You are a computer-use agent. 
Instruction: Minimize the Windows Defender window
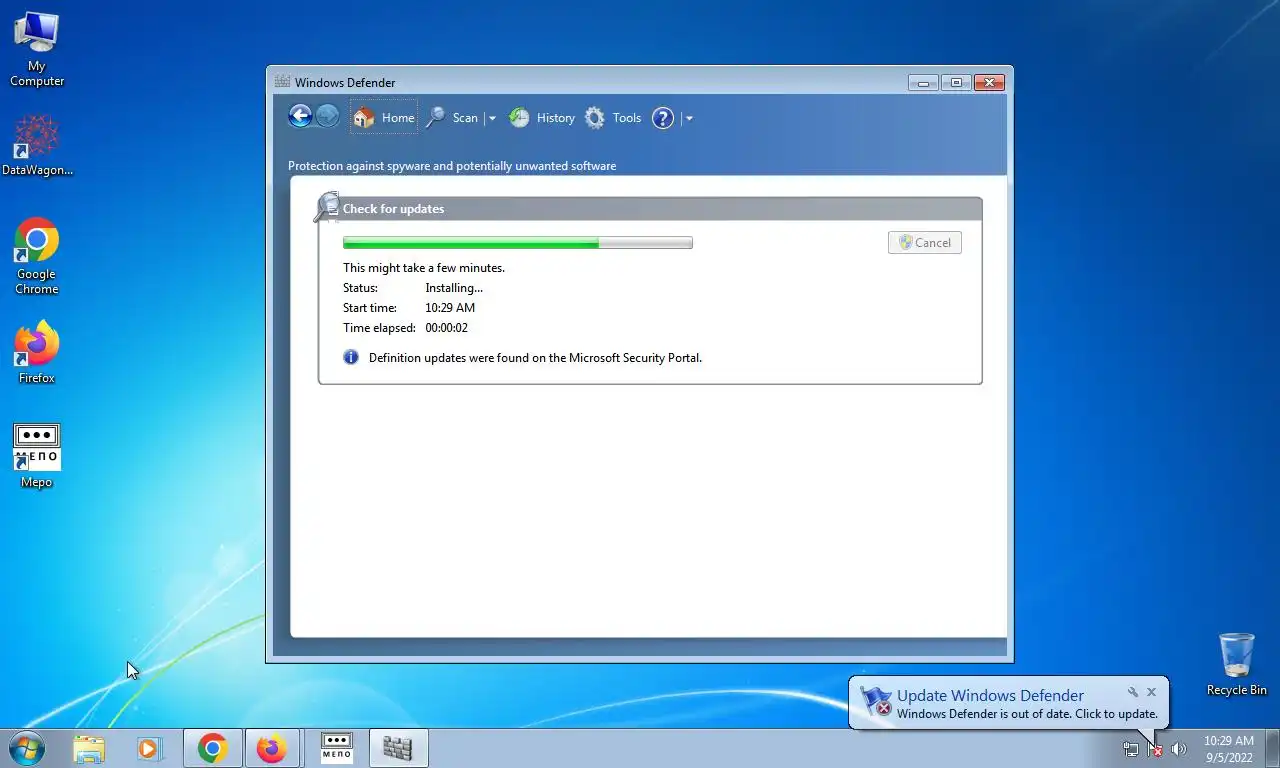(922, 83)
